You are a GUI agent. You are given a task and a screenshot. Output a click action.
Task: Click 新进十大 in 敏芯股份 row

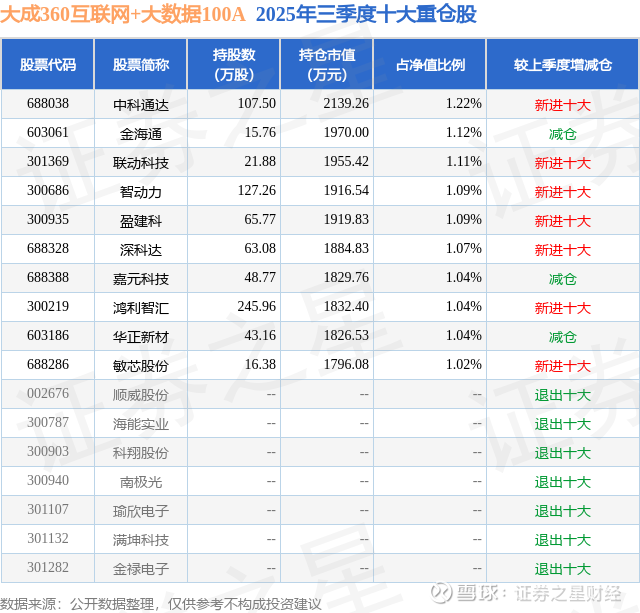[x=563, y=366]
